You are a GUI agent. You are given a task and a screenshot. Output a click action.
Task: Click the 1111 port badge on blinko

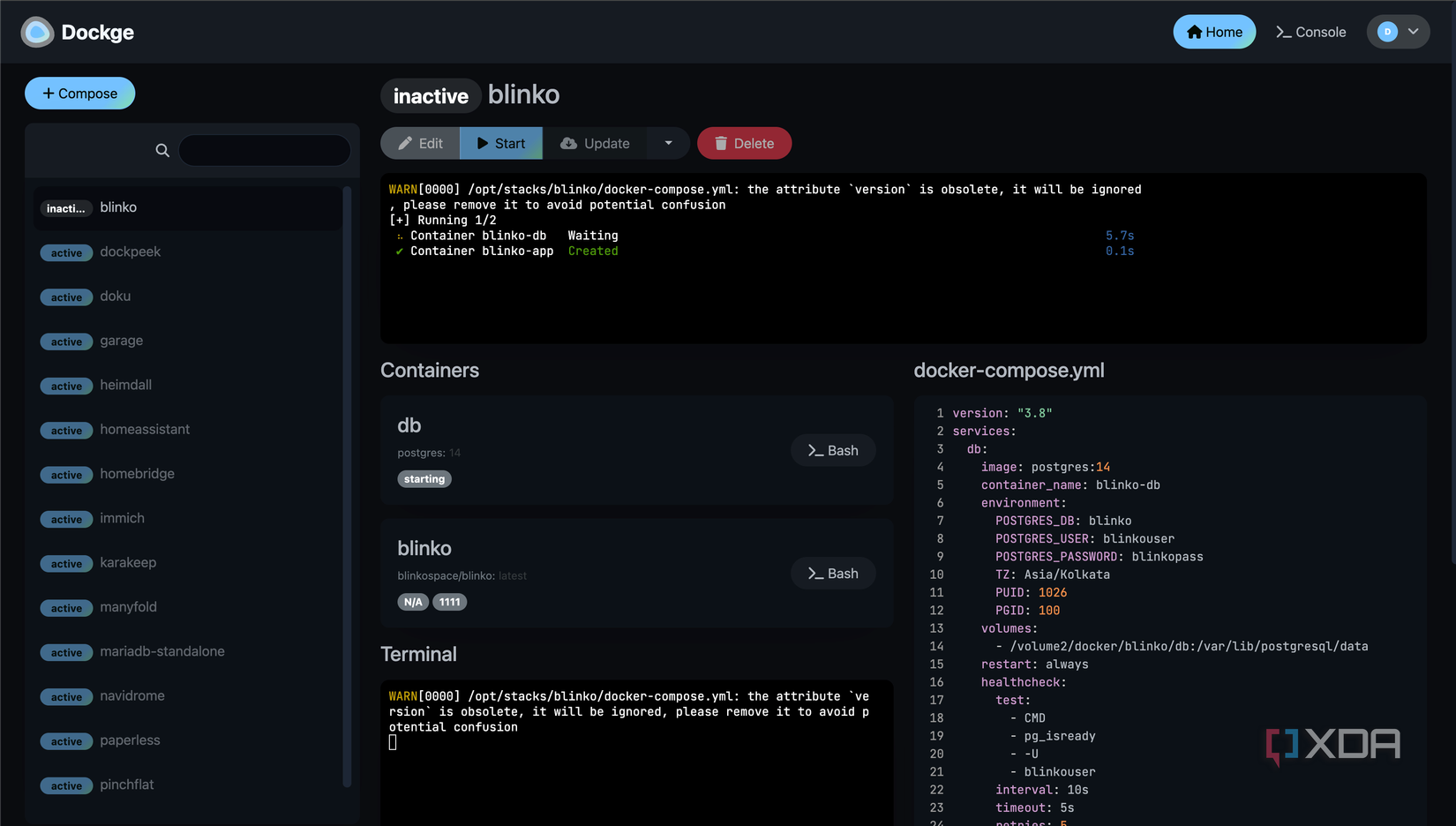450,602
